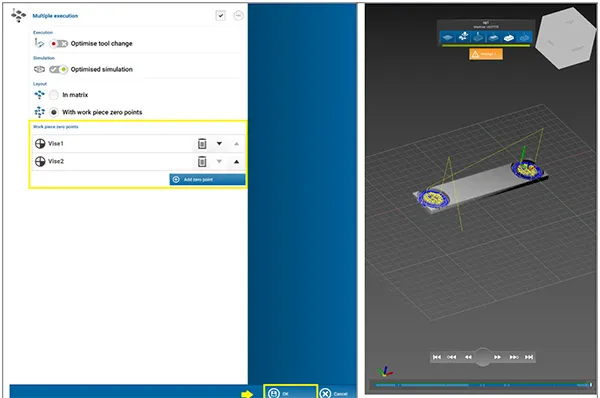Toggle the Optimise tool change switch
The image size is (600, 398).
click(x=59, y=44)
